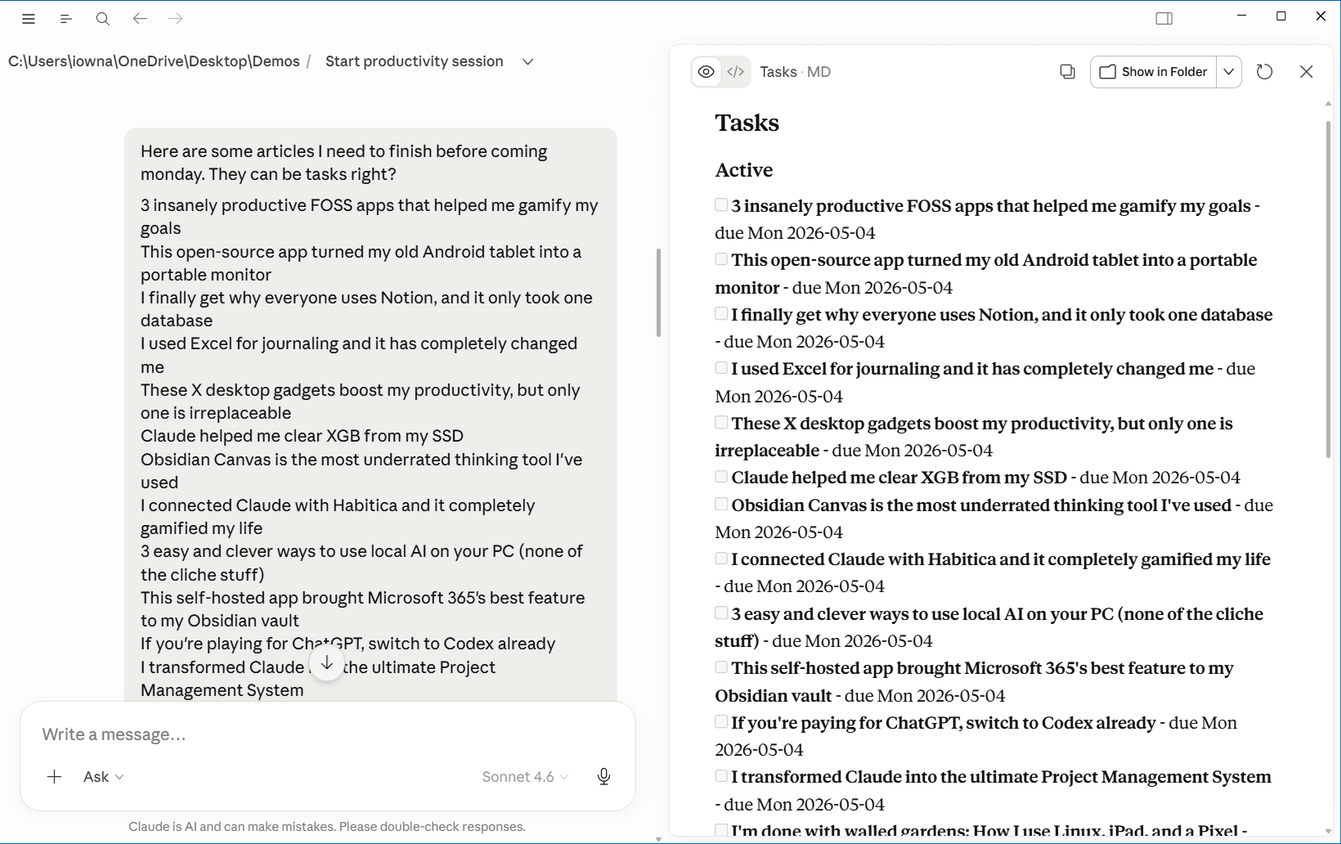Open the hamburger menu

pyautogui.click(x=28, y=19)
